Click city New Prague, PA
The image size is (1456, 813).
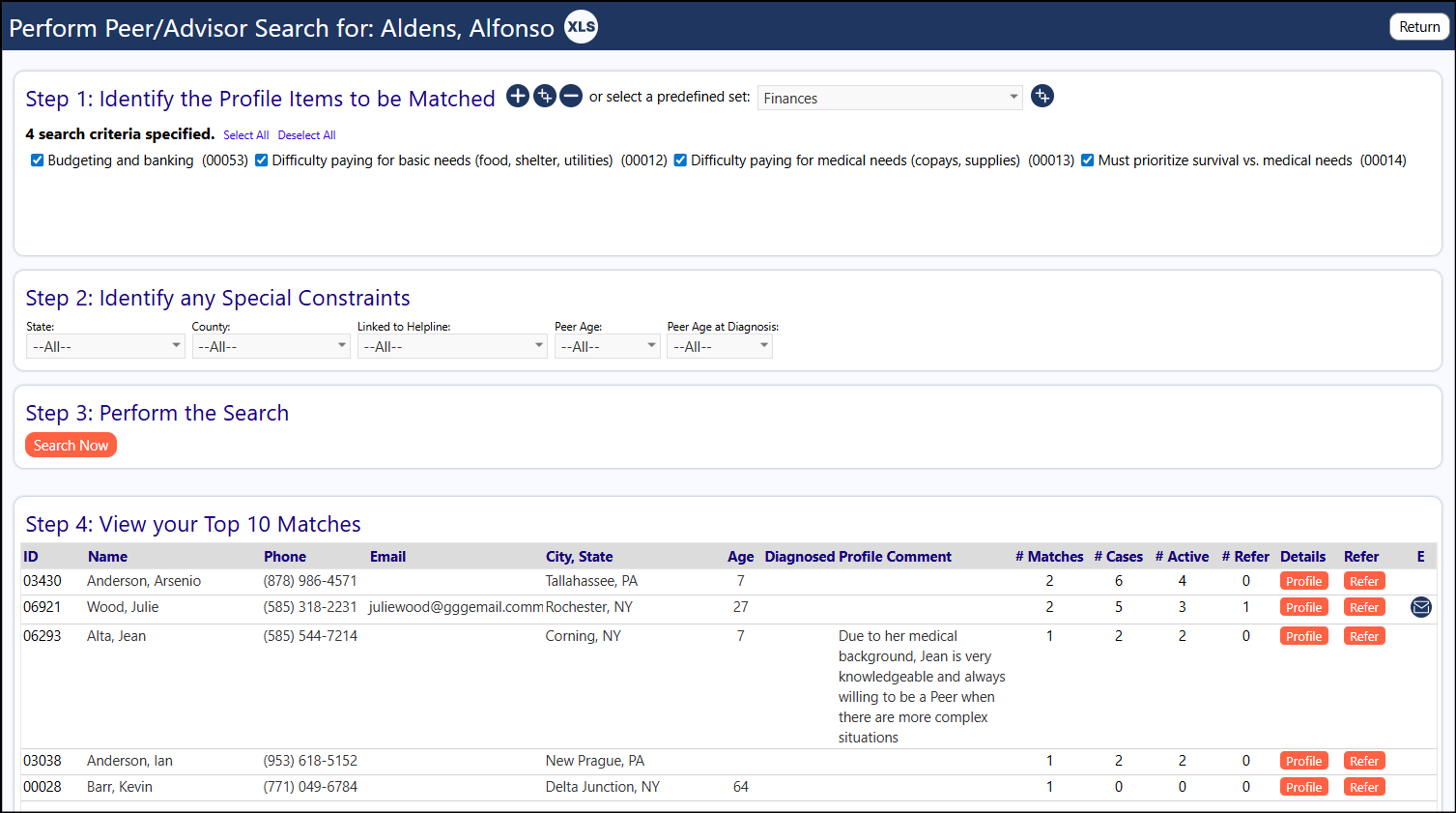pos(595,761)
